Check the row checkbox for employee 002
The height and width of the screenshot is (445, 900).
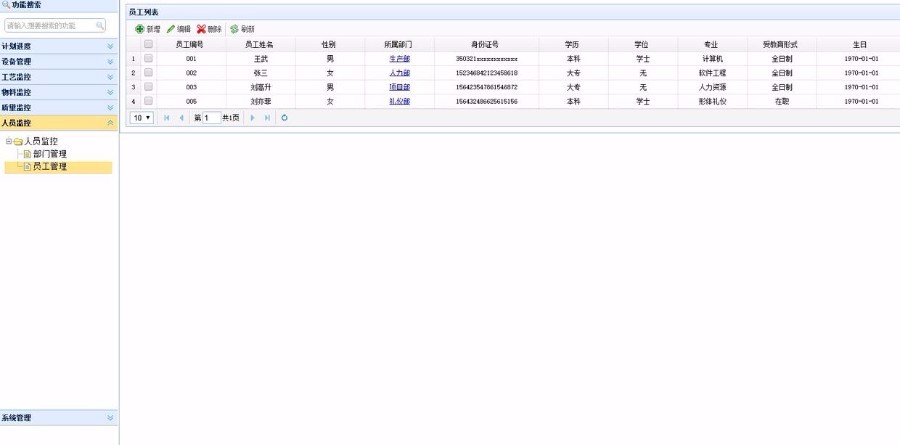pyautogui.click(x=149, y=72)
